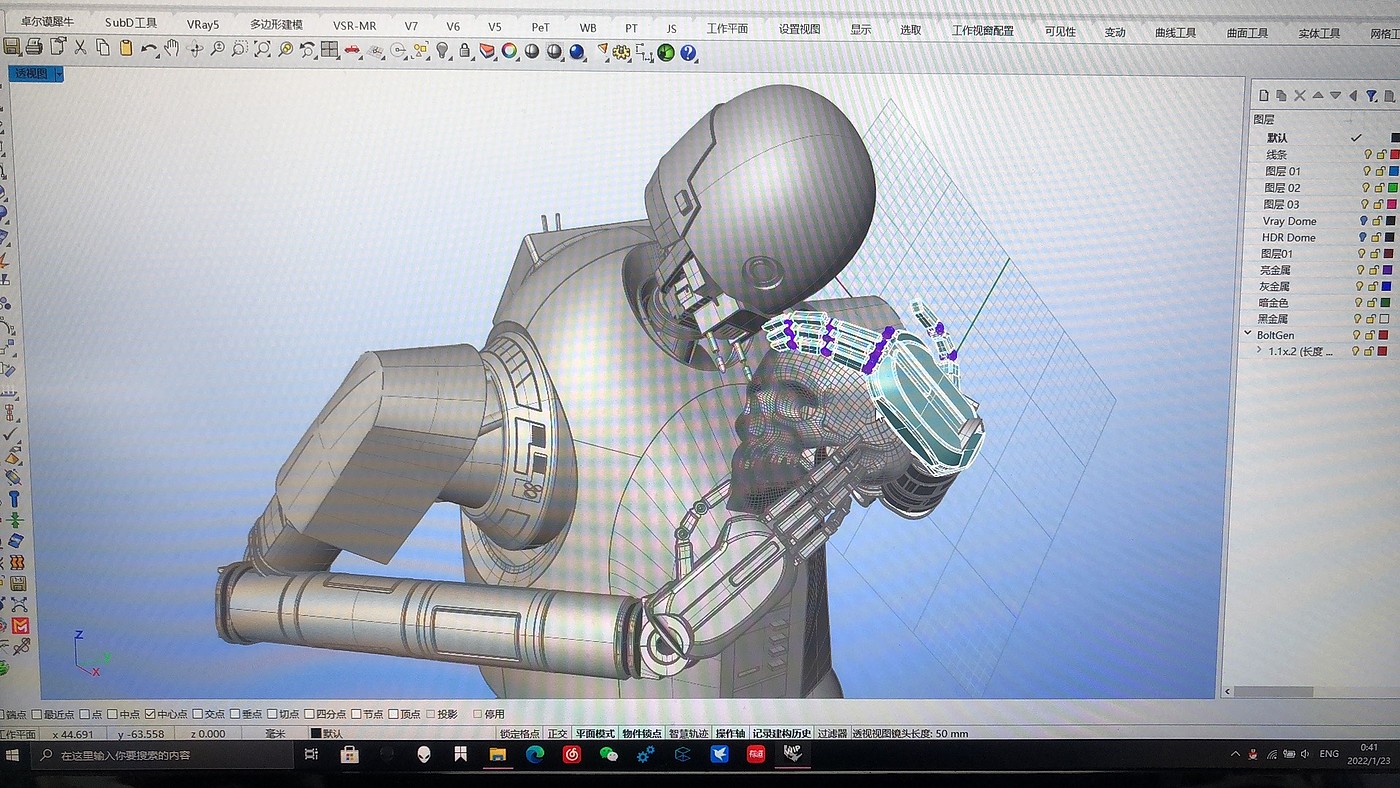
Task: Select the Pan view hand tool
Action: tap(172, 48)
